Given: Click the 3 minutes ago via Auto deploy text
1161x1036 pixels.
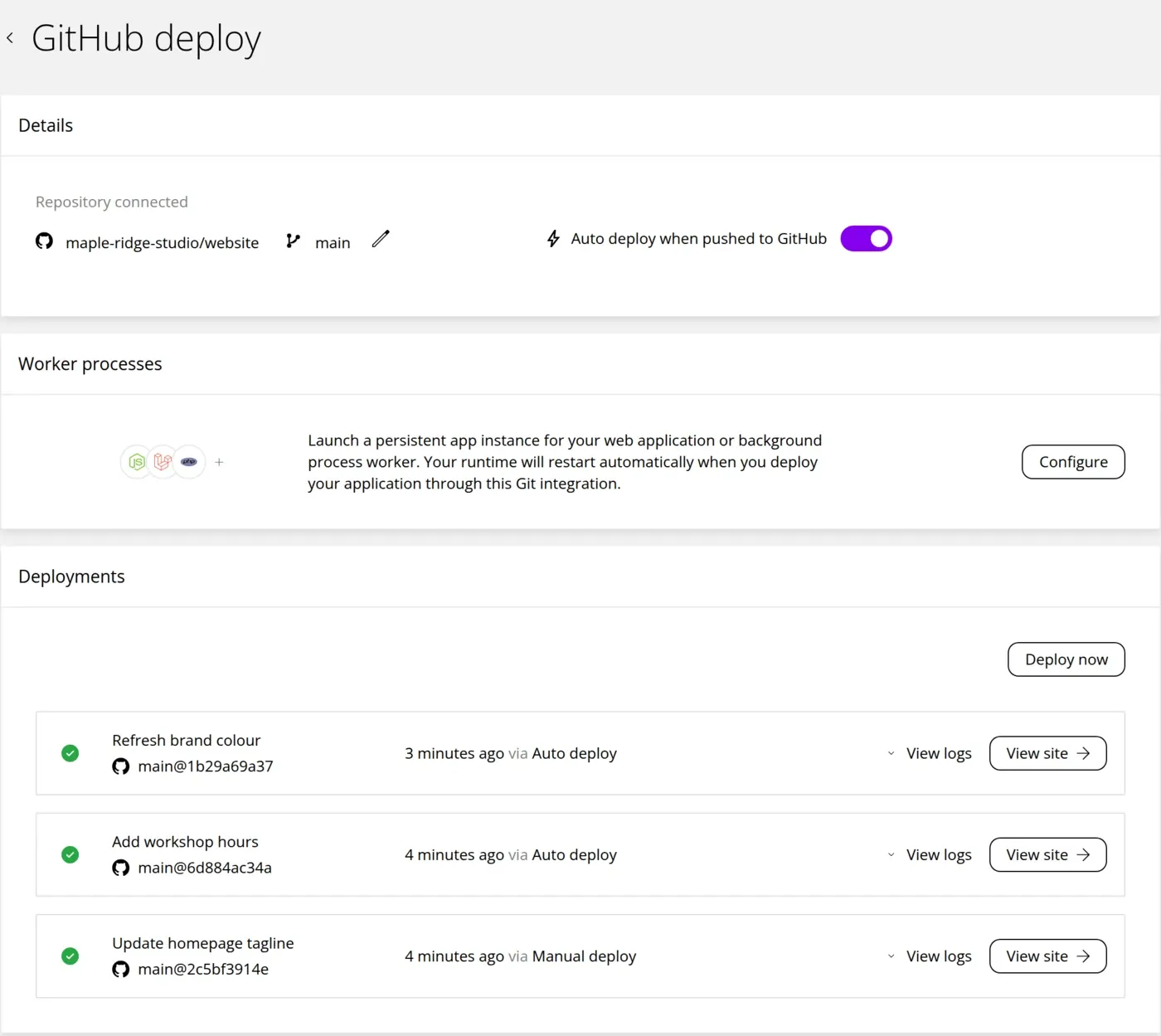Looking at the screenshot, I should pos(511,753).
